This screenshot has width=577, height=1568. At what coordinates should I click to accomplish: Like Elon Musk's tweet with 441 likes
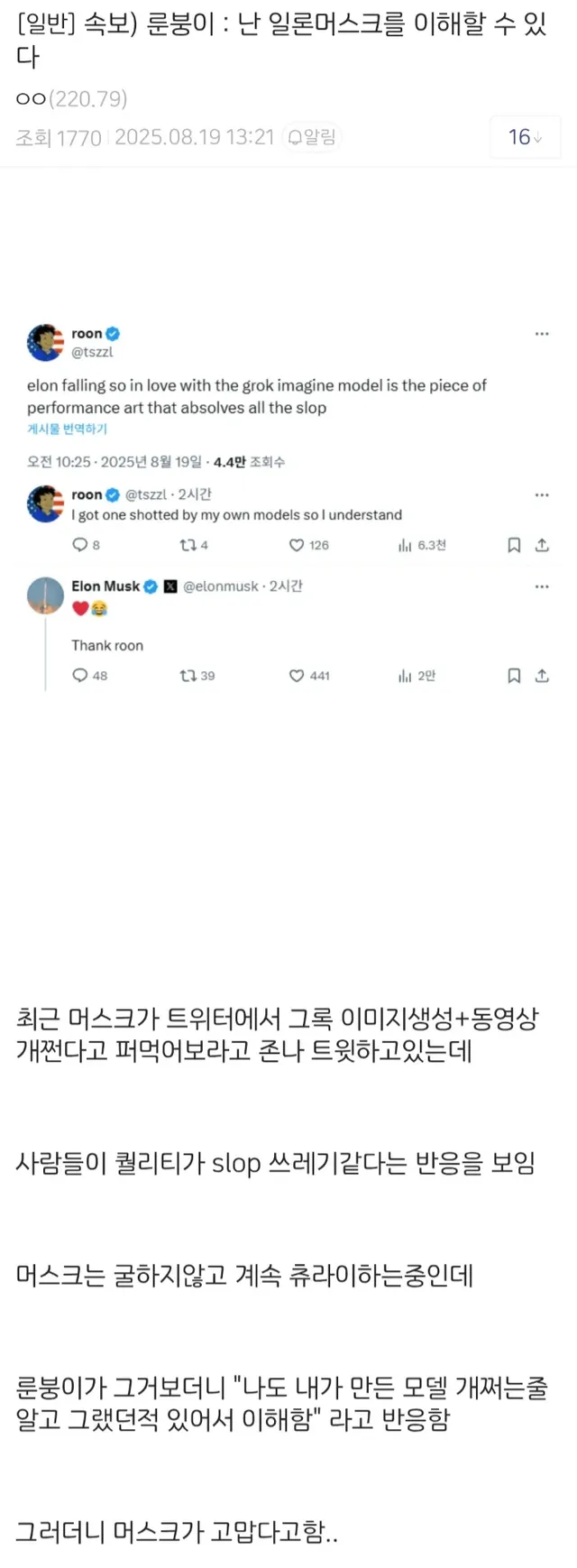[x=297, y=676]
